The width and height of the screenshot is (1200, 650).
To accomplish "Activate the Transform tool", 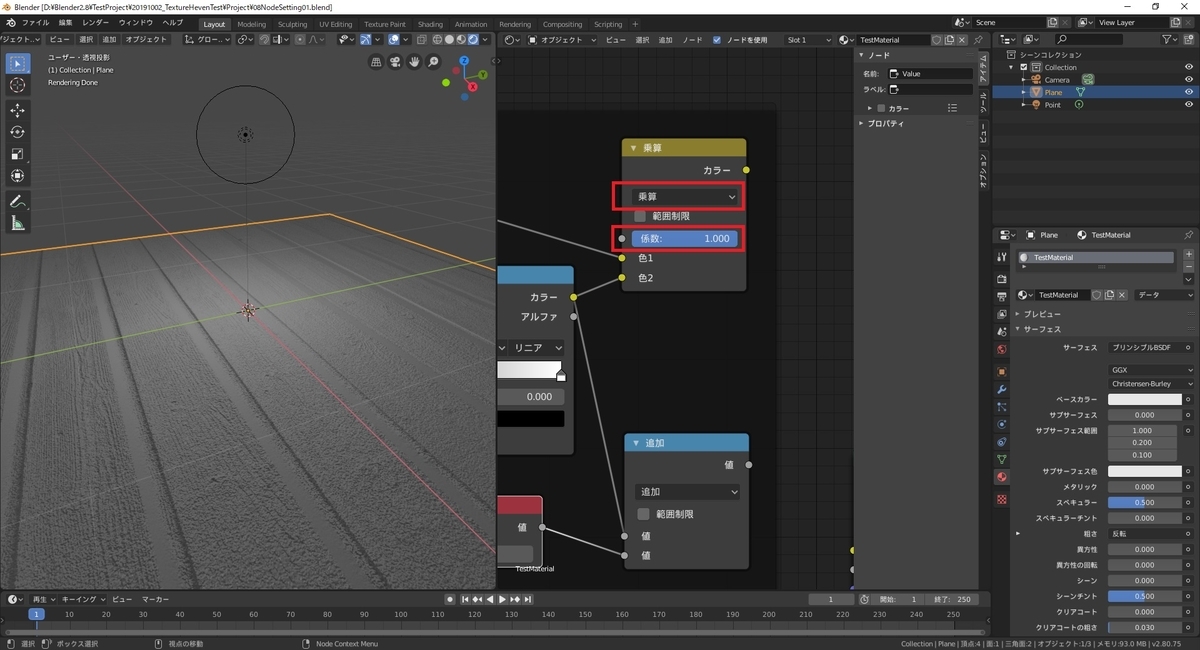I will coord(17,176).
